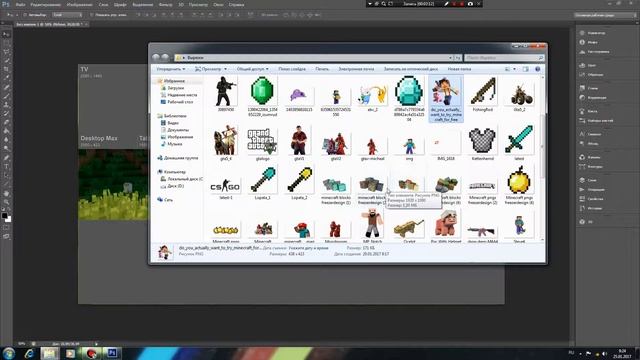
Task: Click the Explorer help question mark icon
Action: (538, 69)
